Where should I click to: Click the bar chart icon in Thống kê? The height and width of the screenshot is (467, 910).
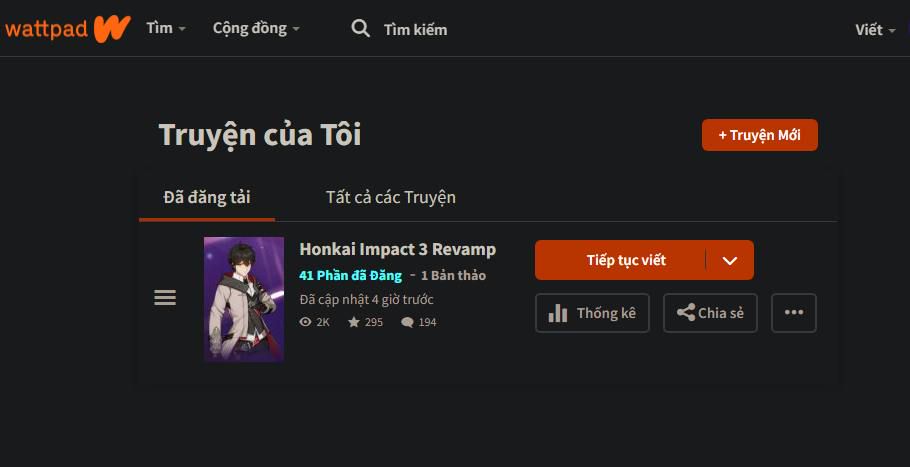pos(558,313)
